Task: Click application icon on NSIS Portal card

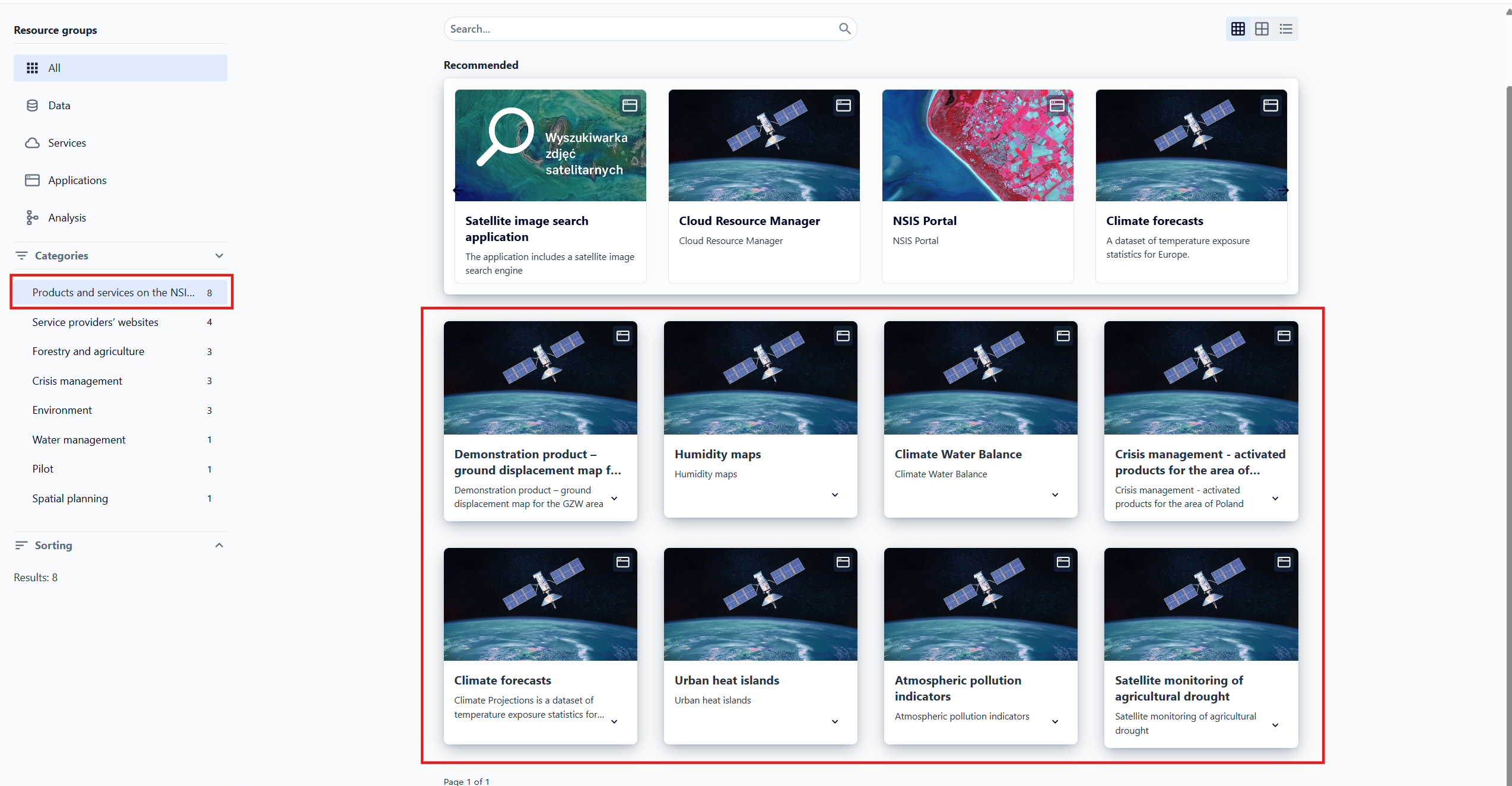Action: pos(1057,106)
